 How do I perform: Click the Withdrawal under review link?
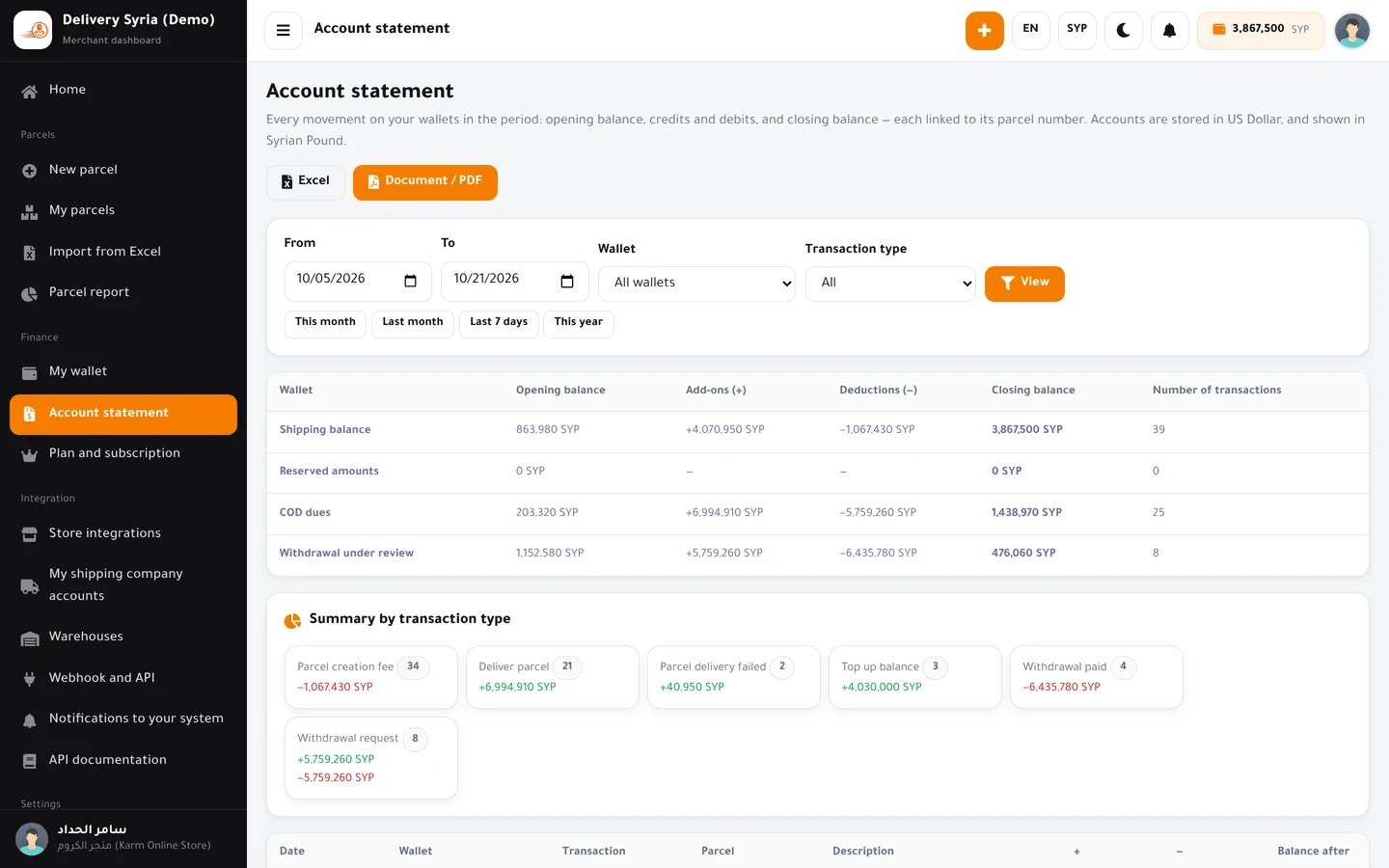click(346, 554)
